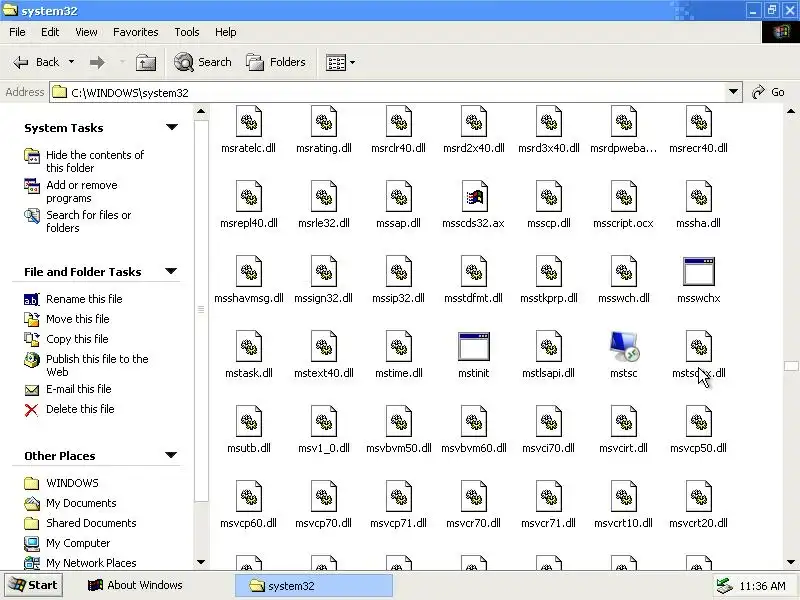Open the Address bar dropdown arrow

coord(733,92)
